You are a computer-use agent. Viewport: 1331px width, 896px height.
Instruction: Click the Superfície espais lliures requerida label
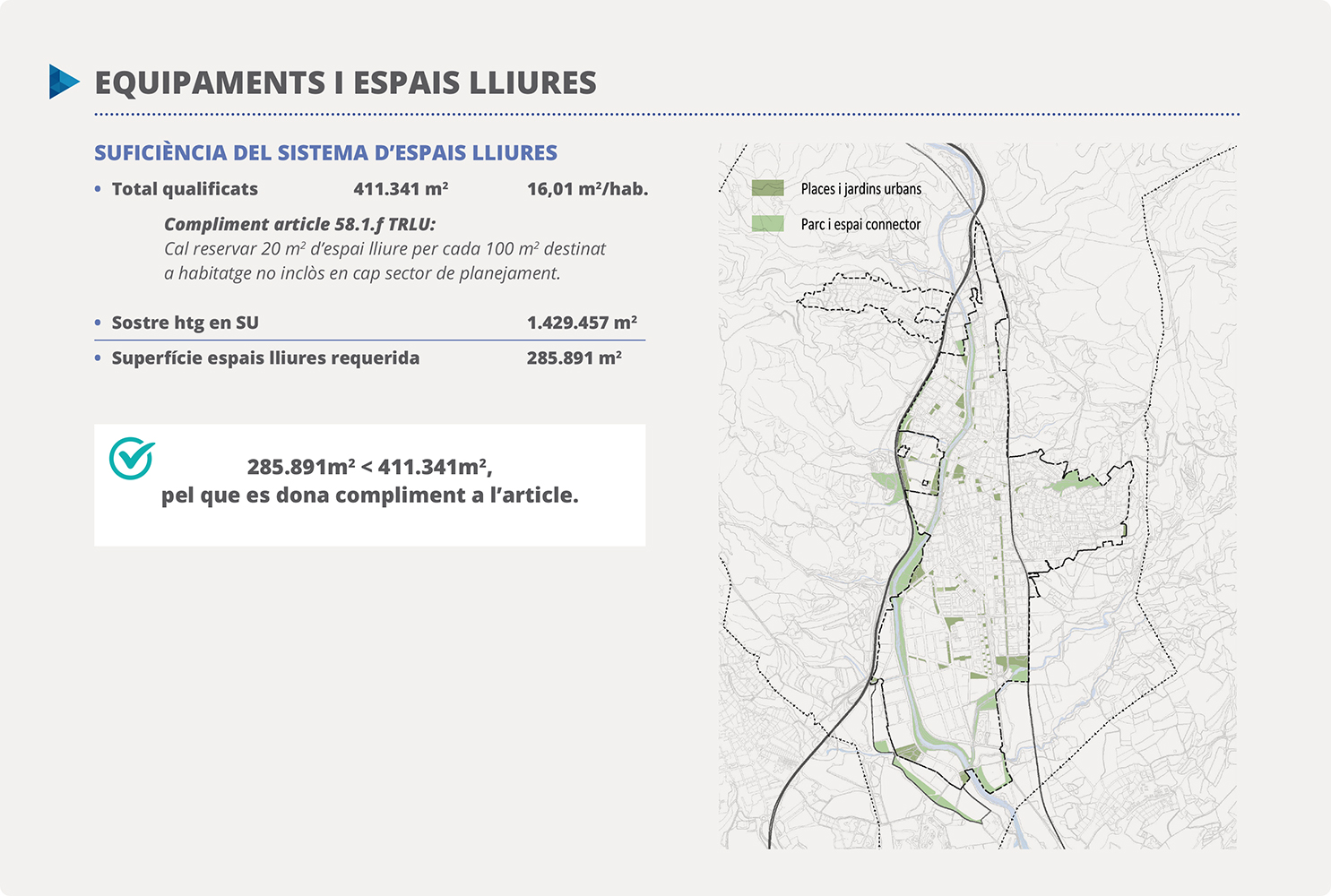pyautogui.click(x=265, y=358)
